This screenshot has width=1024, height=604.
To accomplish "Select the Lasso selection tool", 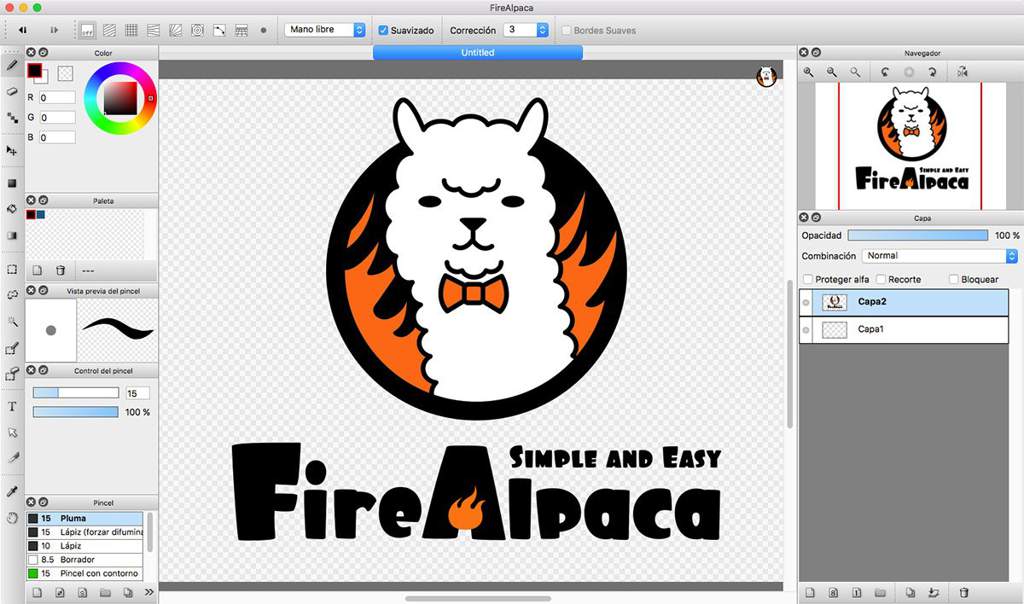I will coord(11,293).
